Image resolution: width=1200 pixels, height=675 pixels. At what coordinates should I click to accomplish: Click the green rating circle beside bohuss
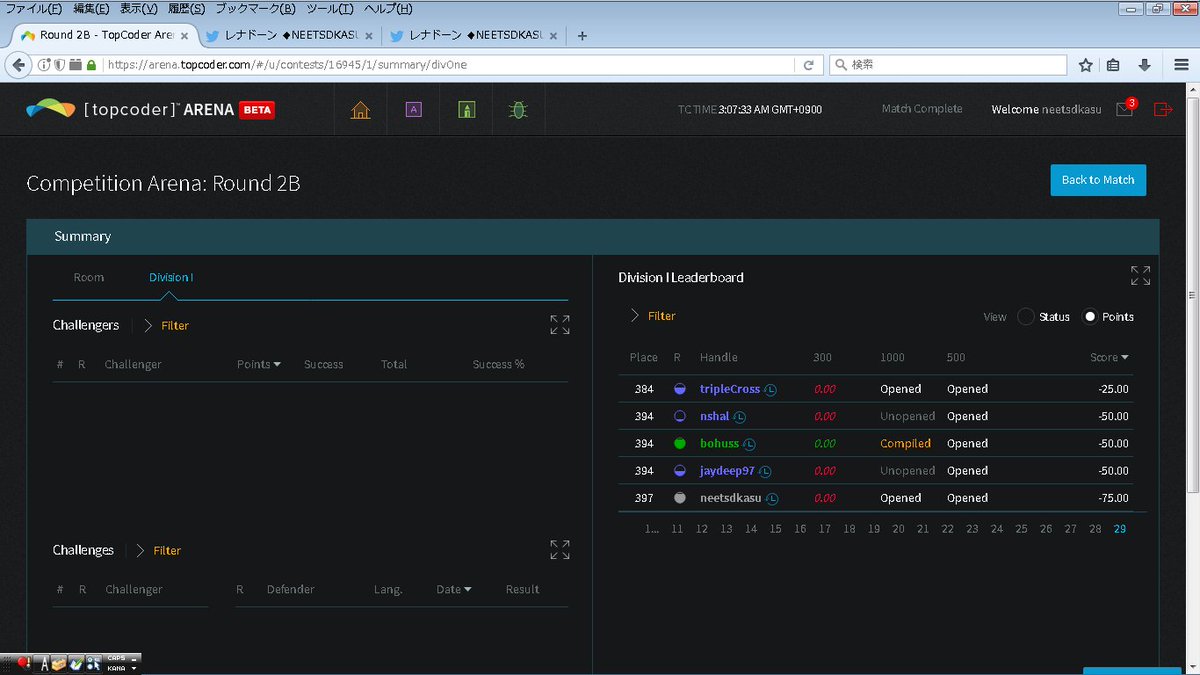click(x=679, y=444)
